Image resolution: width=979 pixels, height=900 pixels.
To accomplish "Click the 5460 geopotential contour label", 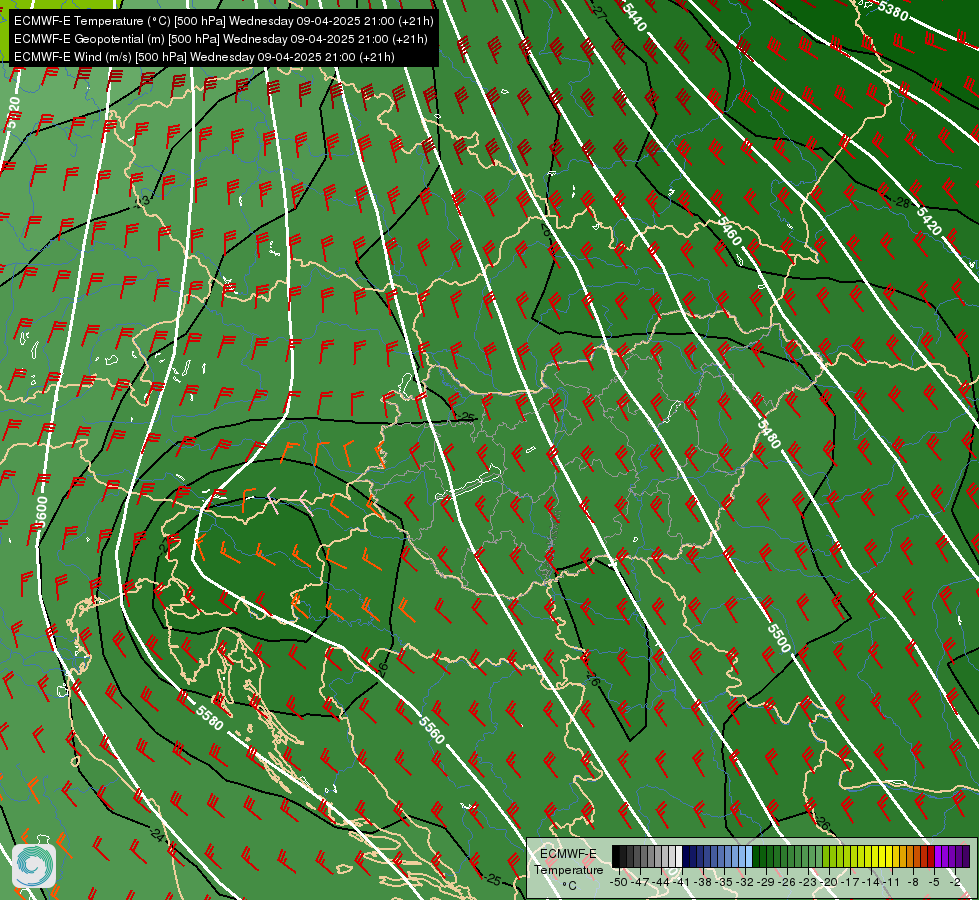I will (729, 231).
